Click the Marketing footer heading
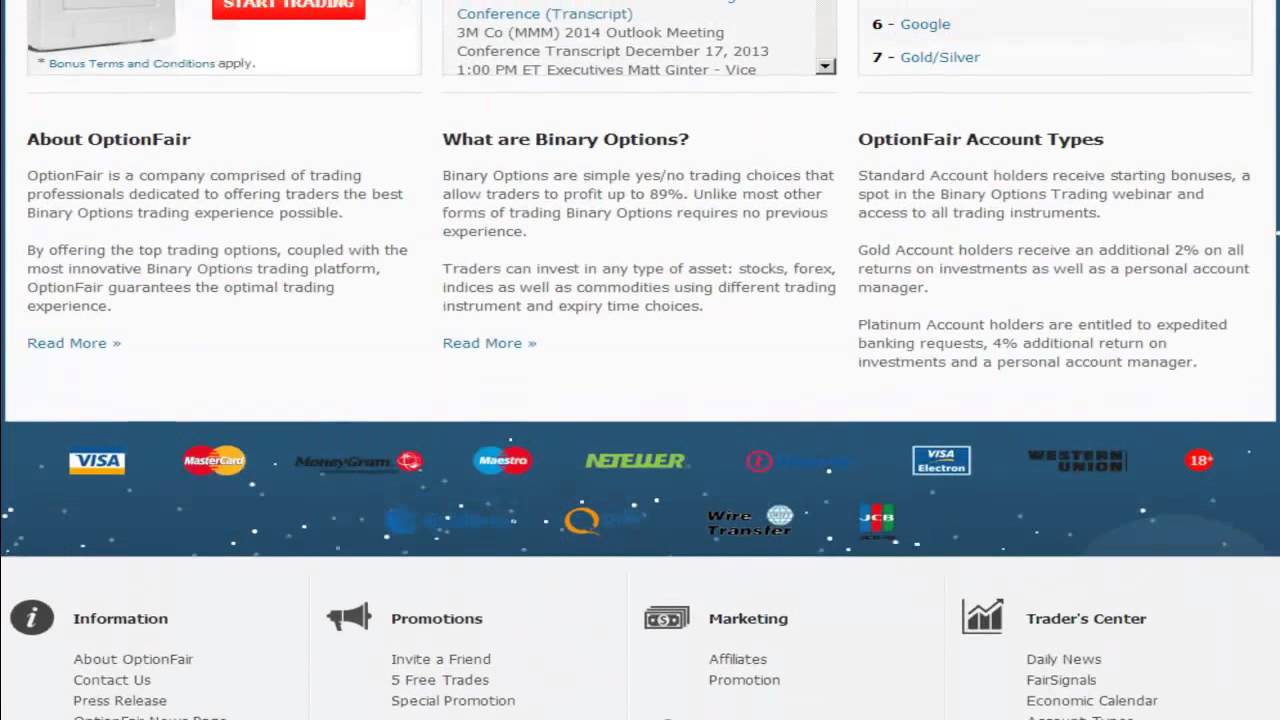The height and width of the screenshot is (720, 1280). pos(748,618)
